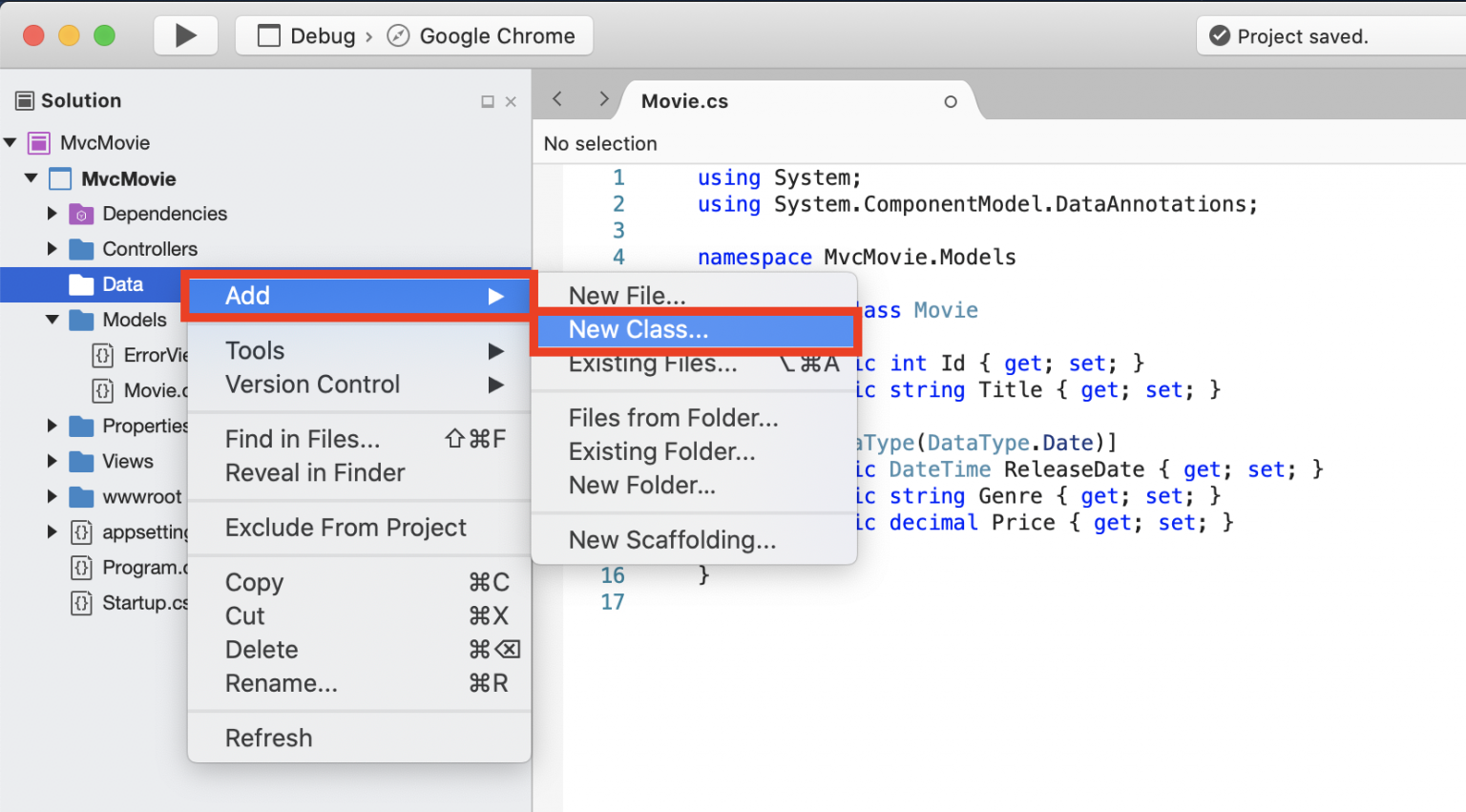Click the dock icon on the Solution pad
Viewport: 1466px width, 812px height.
[x=487, y=100]
